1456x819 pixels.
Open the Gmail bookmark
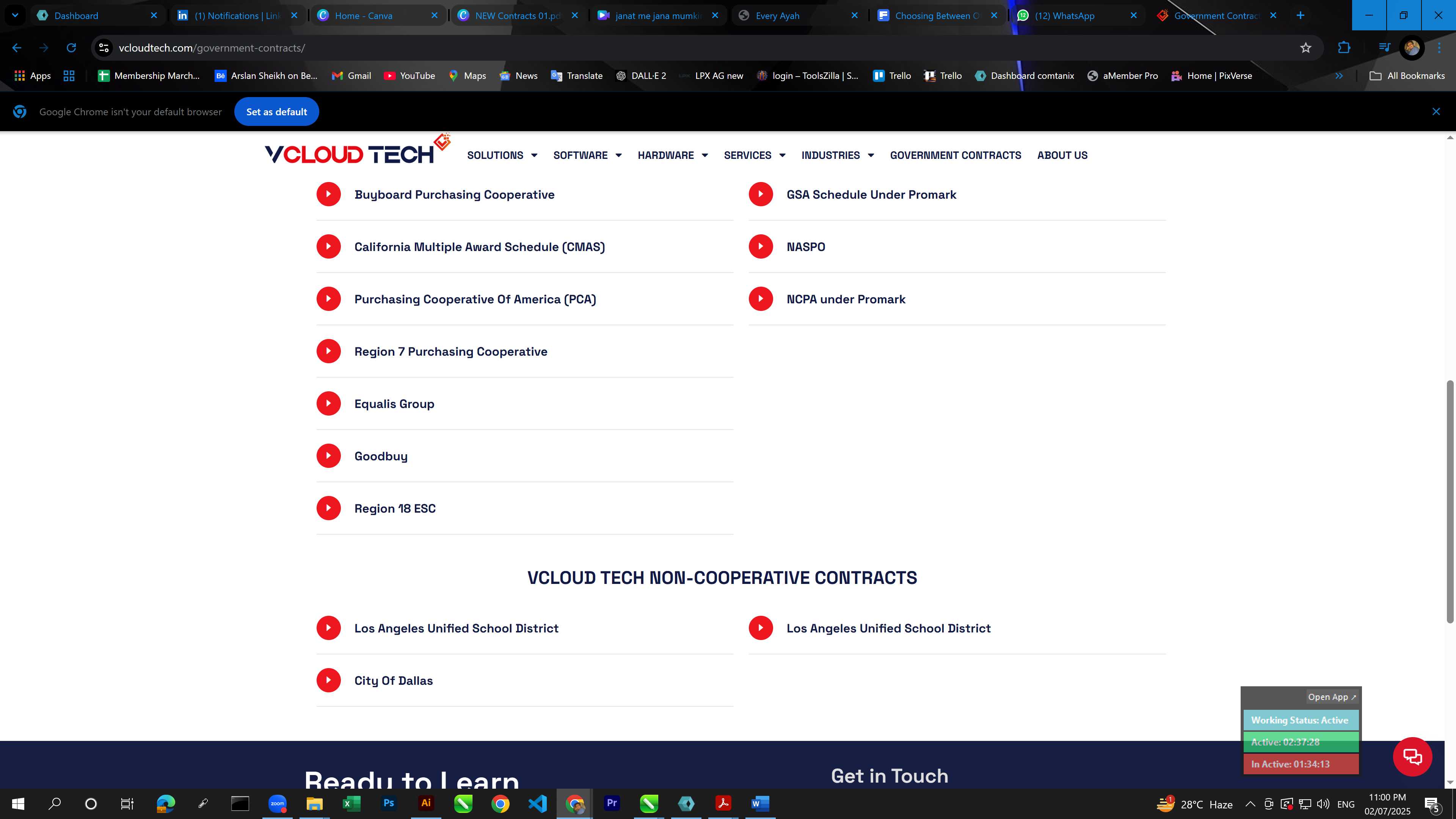click(x=351, y=76)
